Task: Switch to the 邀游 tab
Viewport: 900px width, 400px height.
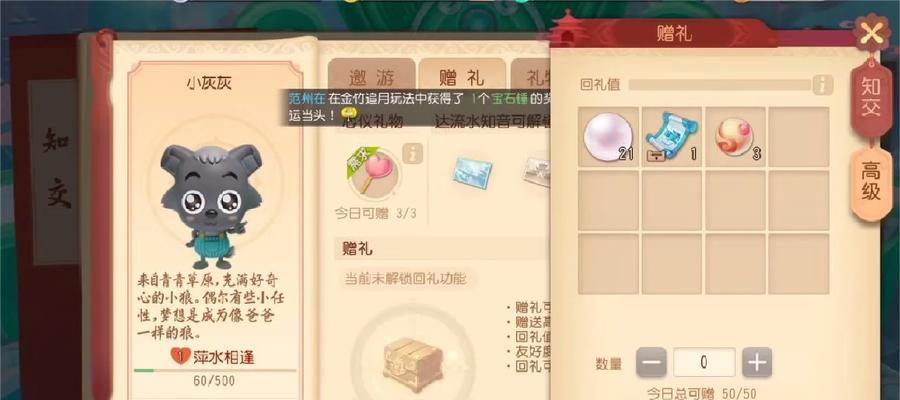Action: tap(371, 77)
